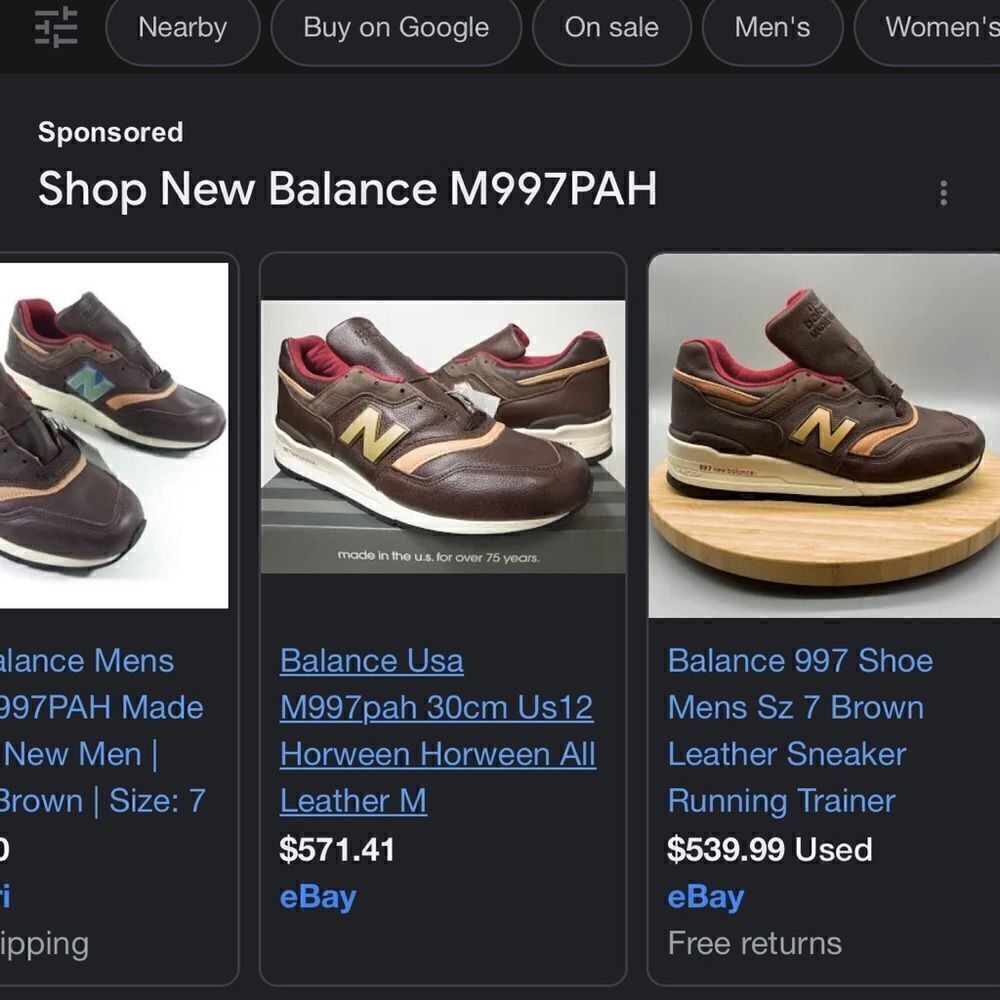1000x1000 pixels.
Task: Click the Free returns label
Action: click(x=754, y=943)
